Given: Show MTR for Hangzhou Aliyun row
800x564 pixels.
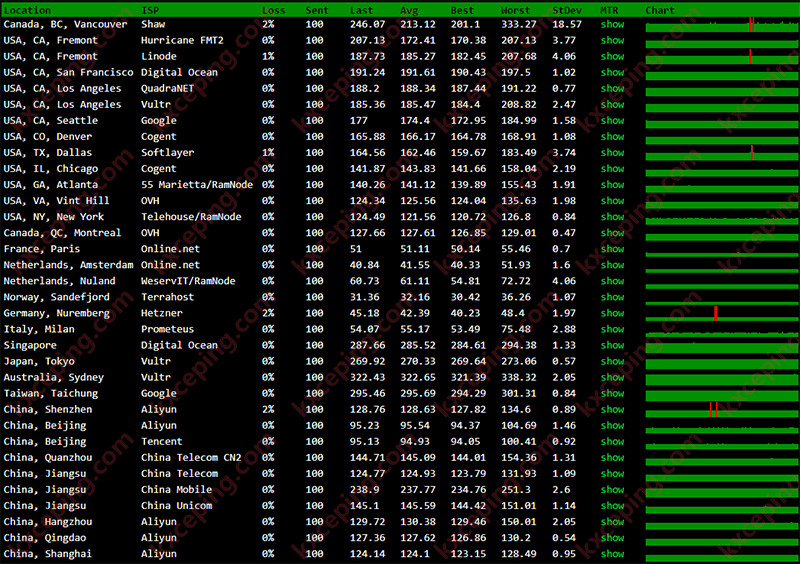Looking at the screenshot, I should [x=612, y=522].
